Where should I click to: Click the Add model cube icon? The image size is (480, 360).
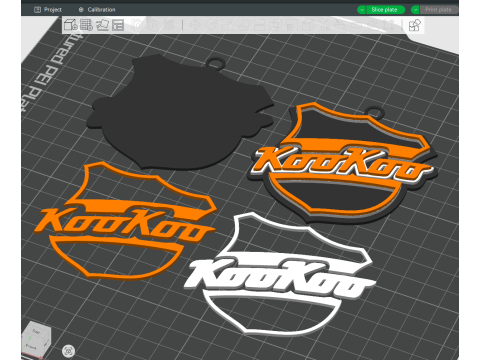point(70,25)
